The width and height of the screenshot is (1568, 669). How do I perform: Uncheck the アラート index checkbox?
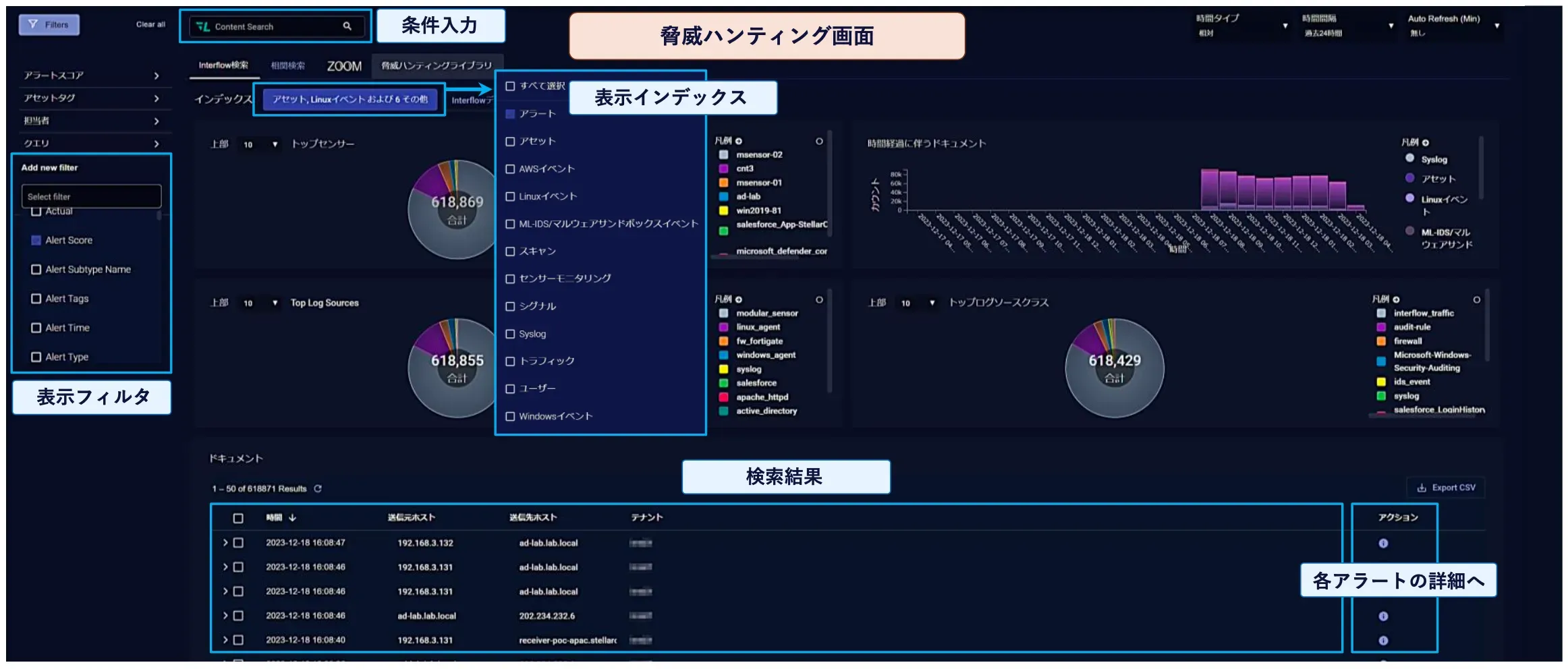pyautogui.click(x=510, y=113)
